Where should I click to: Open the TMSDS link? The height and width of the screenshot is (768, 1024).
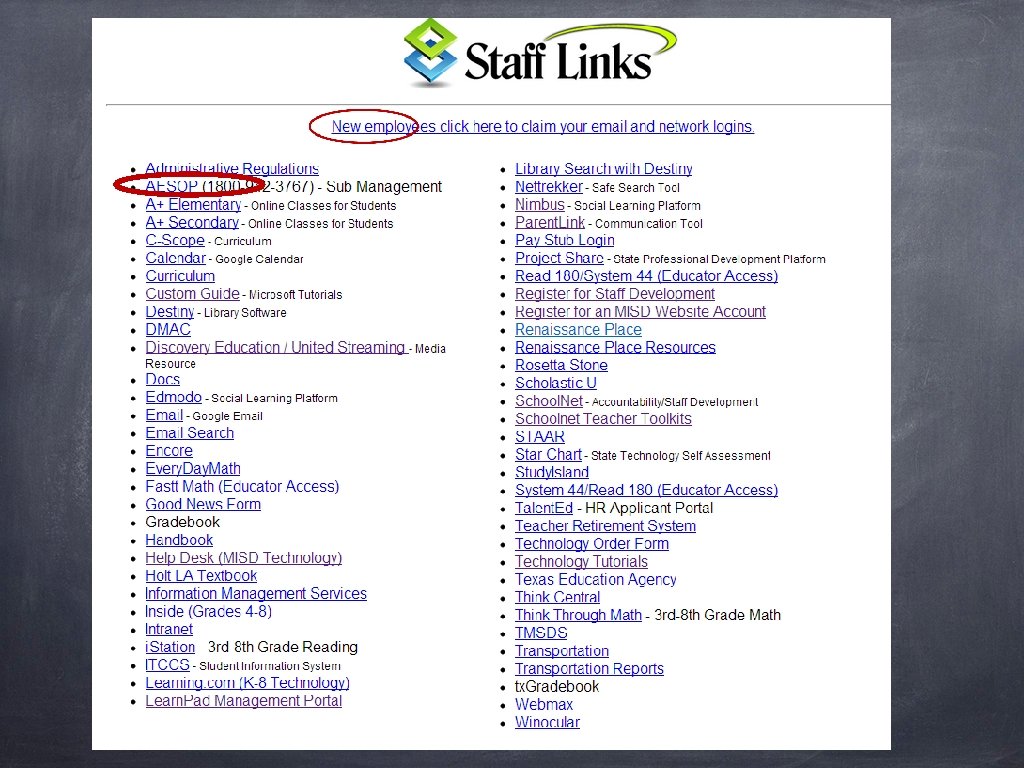pyautogui.click(x=541, y=632)
